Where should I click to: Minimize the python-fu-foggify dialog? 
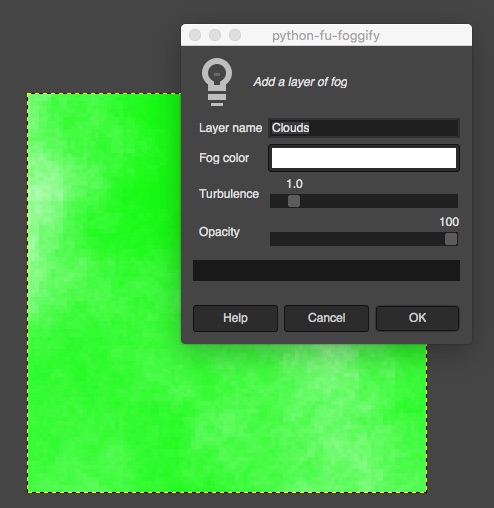pyautogui.click(x=215, y=35)
